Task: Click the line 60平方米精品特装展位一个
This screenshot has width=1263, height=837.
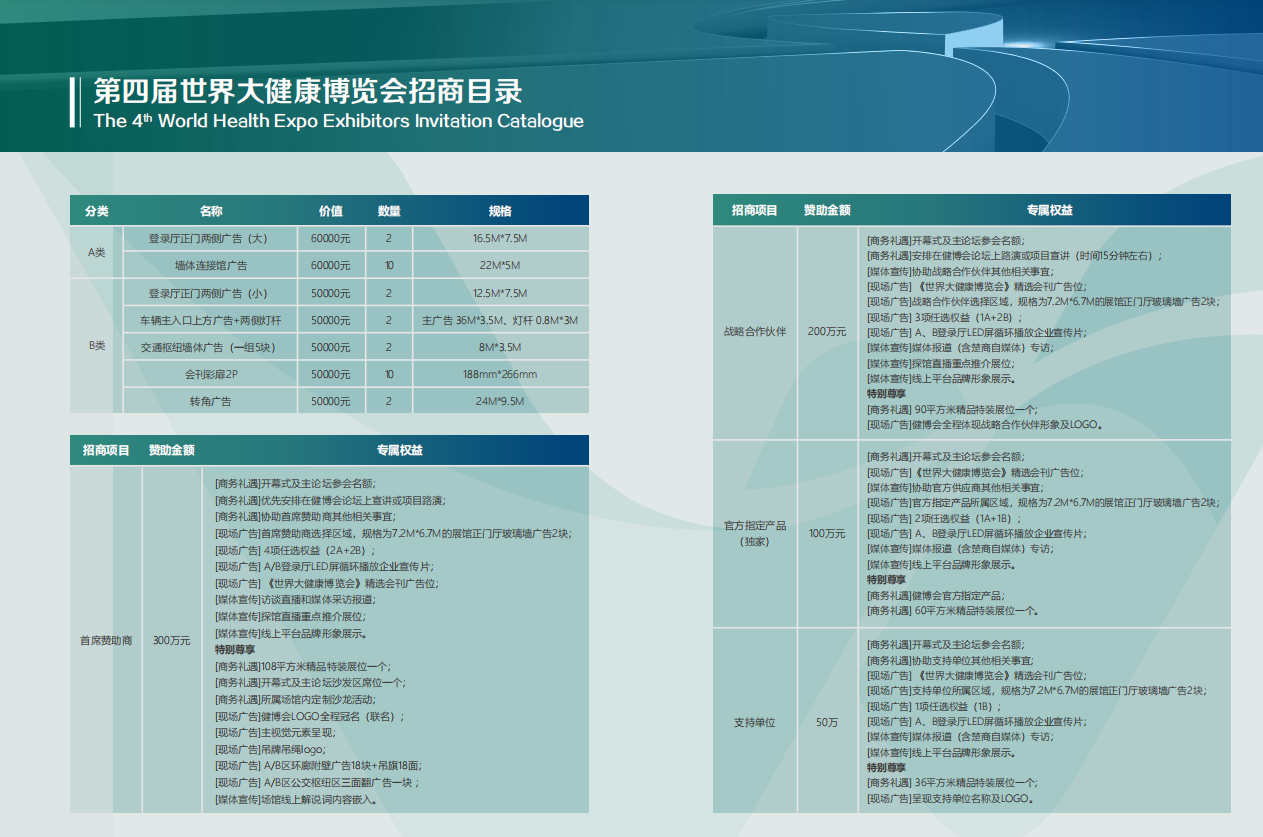Action: (952, 610)
